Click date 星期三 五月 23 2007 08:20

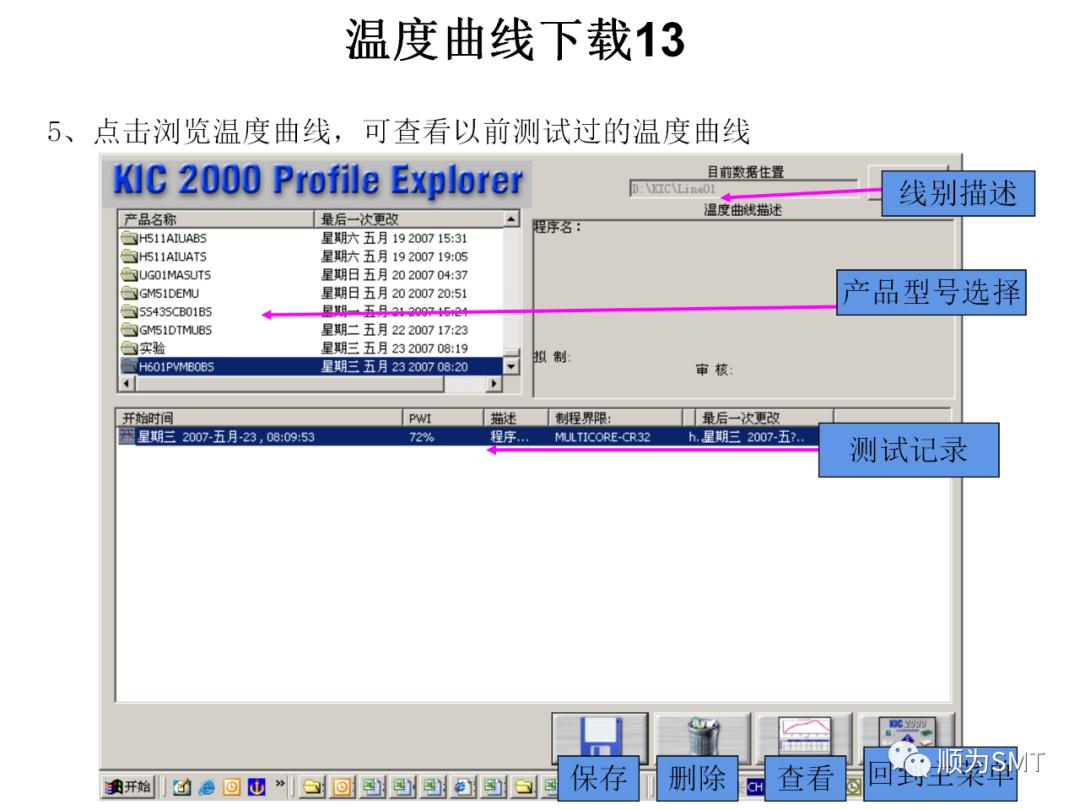click(x=394, y=366)
